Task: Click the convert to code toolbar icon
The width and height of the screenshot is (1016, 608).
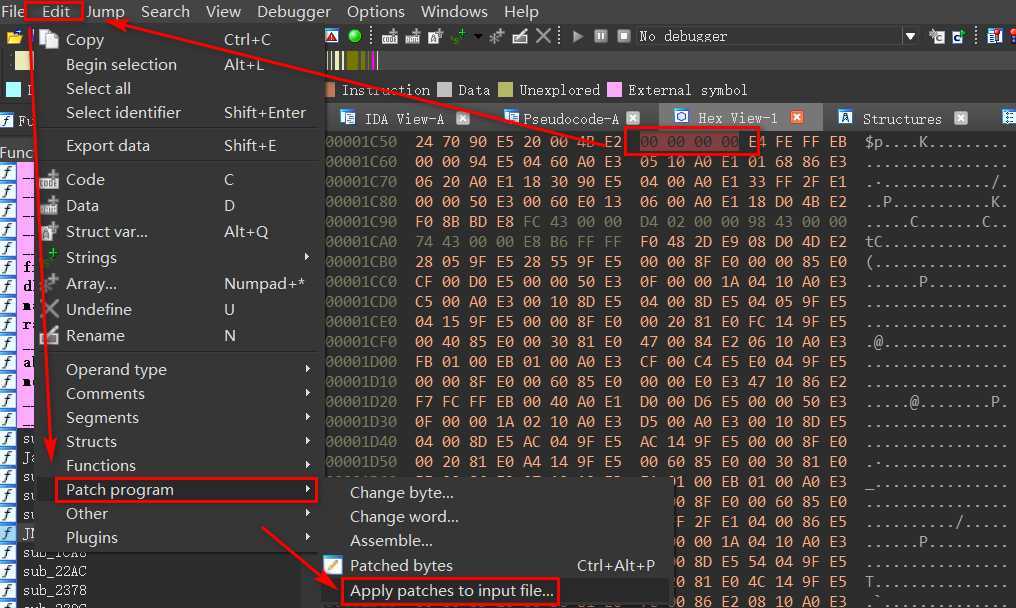Action: tap(390, 36)
